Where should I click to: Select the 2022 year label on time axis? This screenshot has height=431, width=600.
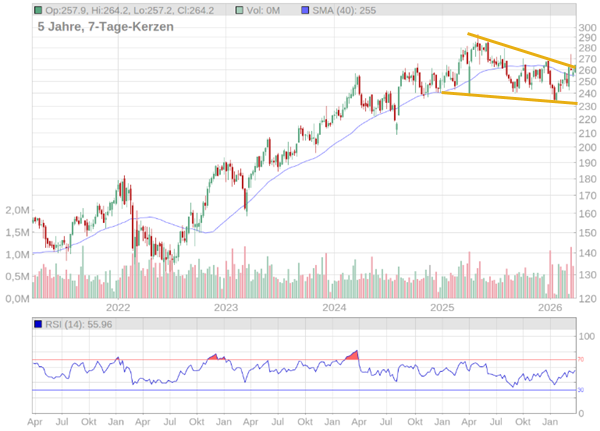tap(118, 308)
